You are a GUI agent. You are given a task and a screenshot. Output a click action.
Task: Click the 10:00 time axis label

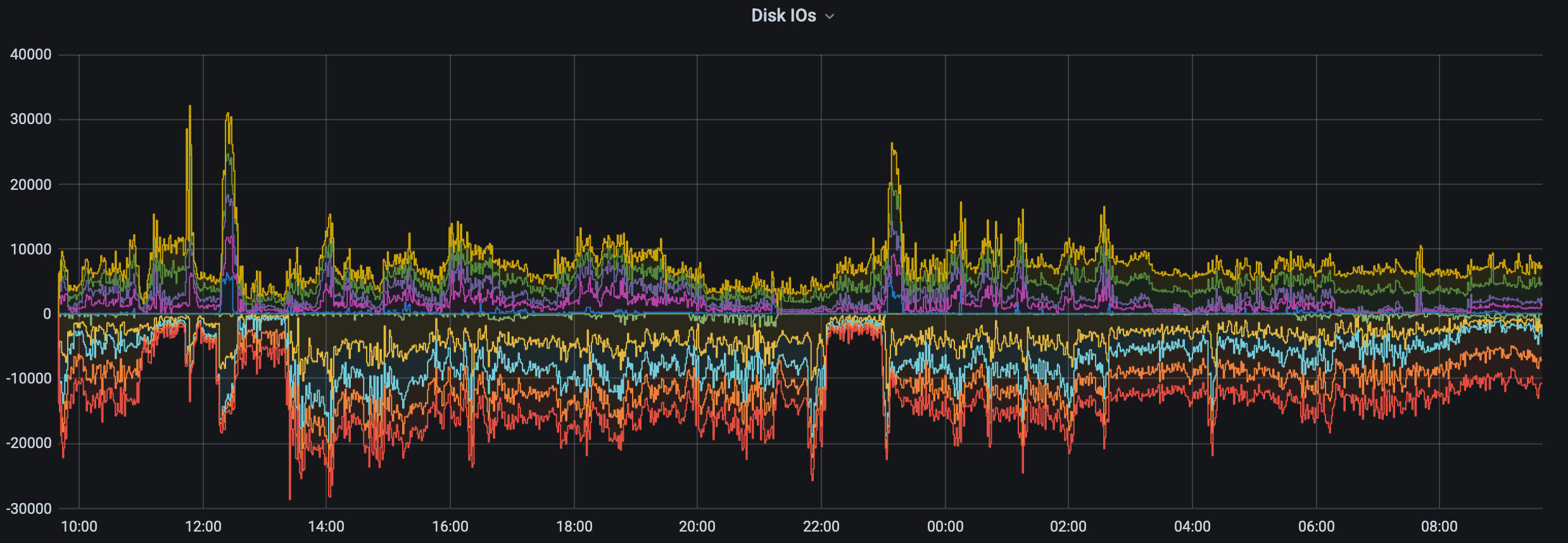point(79,527)
